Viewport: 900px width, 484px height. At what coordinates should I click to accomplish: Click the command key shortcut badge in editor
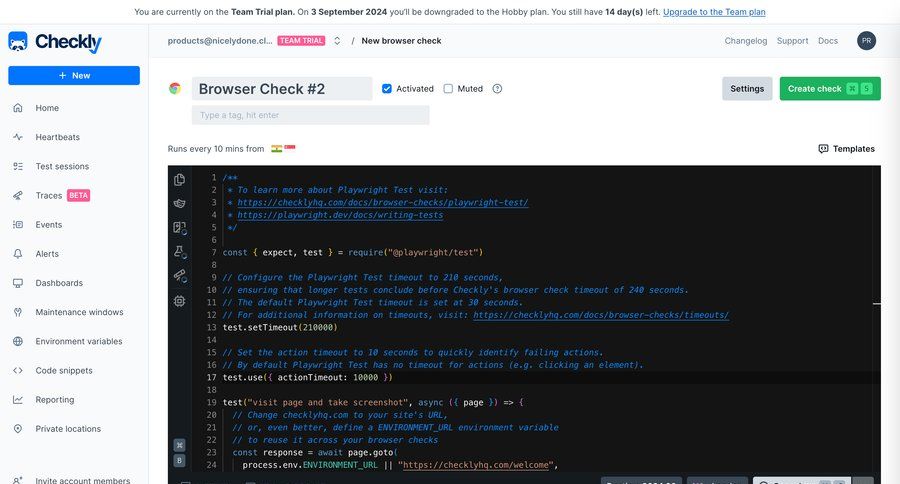coord(180,445)
